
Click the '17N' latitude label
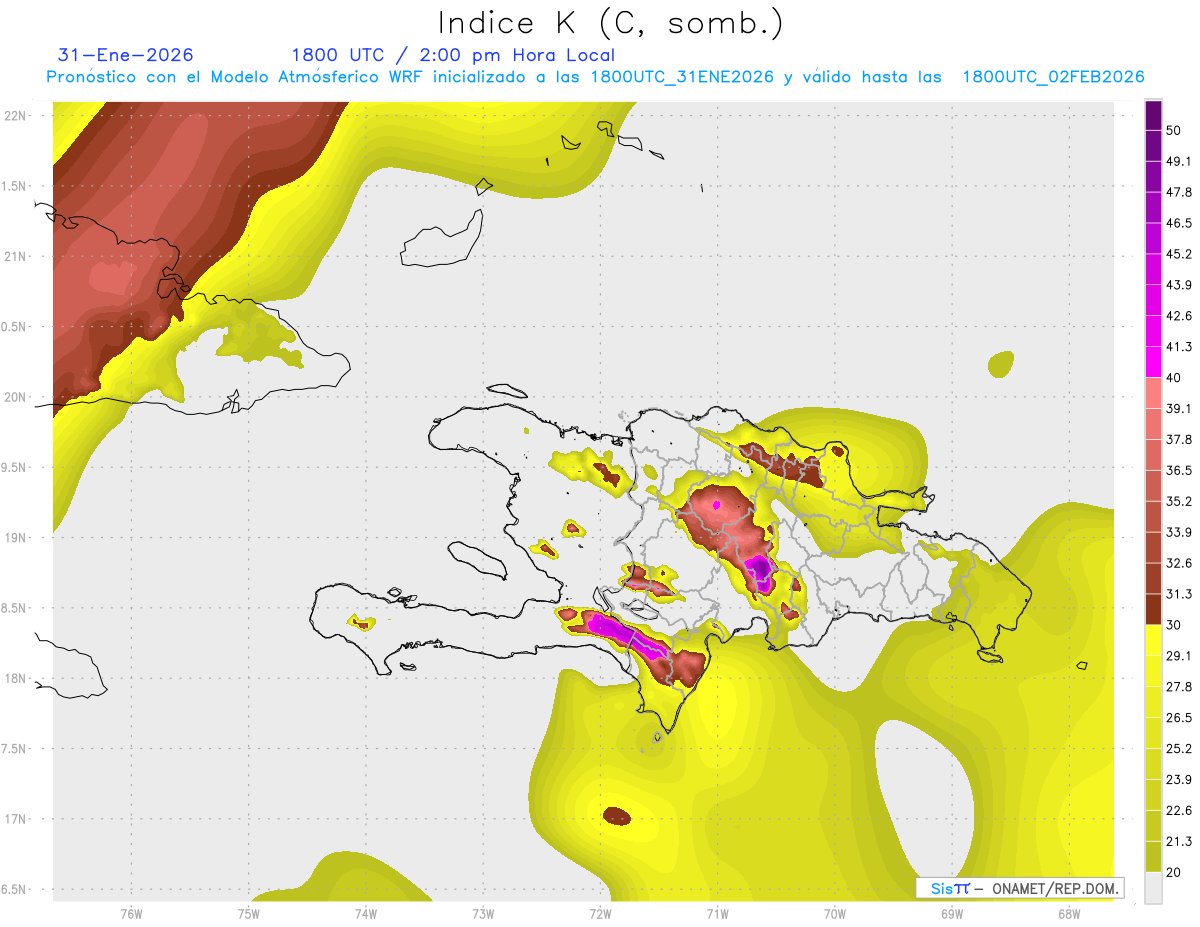[16, 819]
